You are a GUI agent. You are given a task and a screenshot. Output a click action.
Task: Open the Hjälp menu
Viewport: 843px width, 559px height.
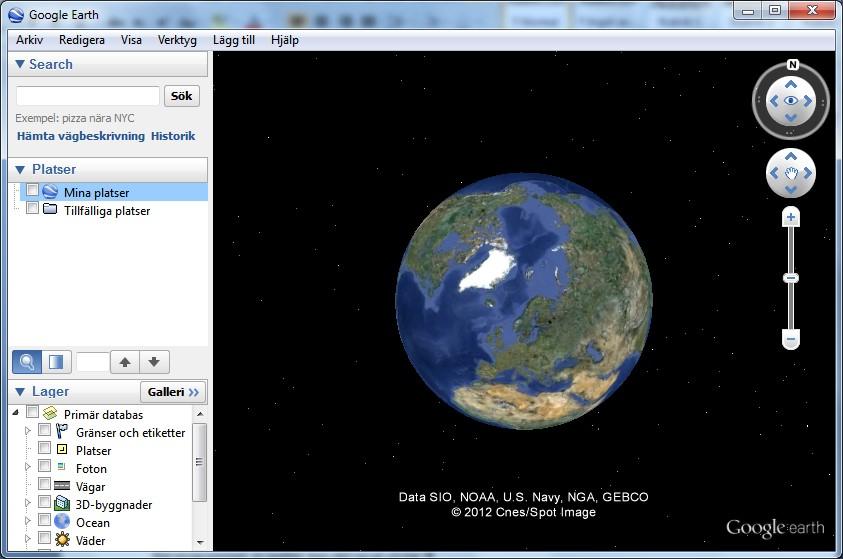(284, 40)
